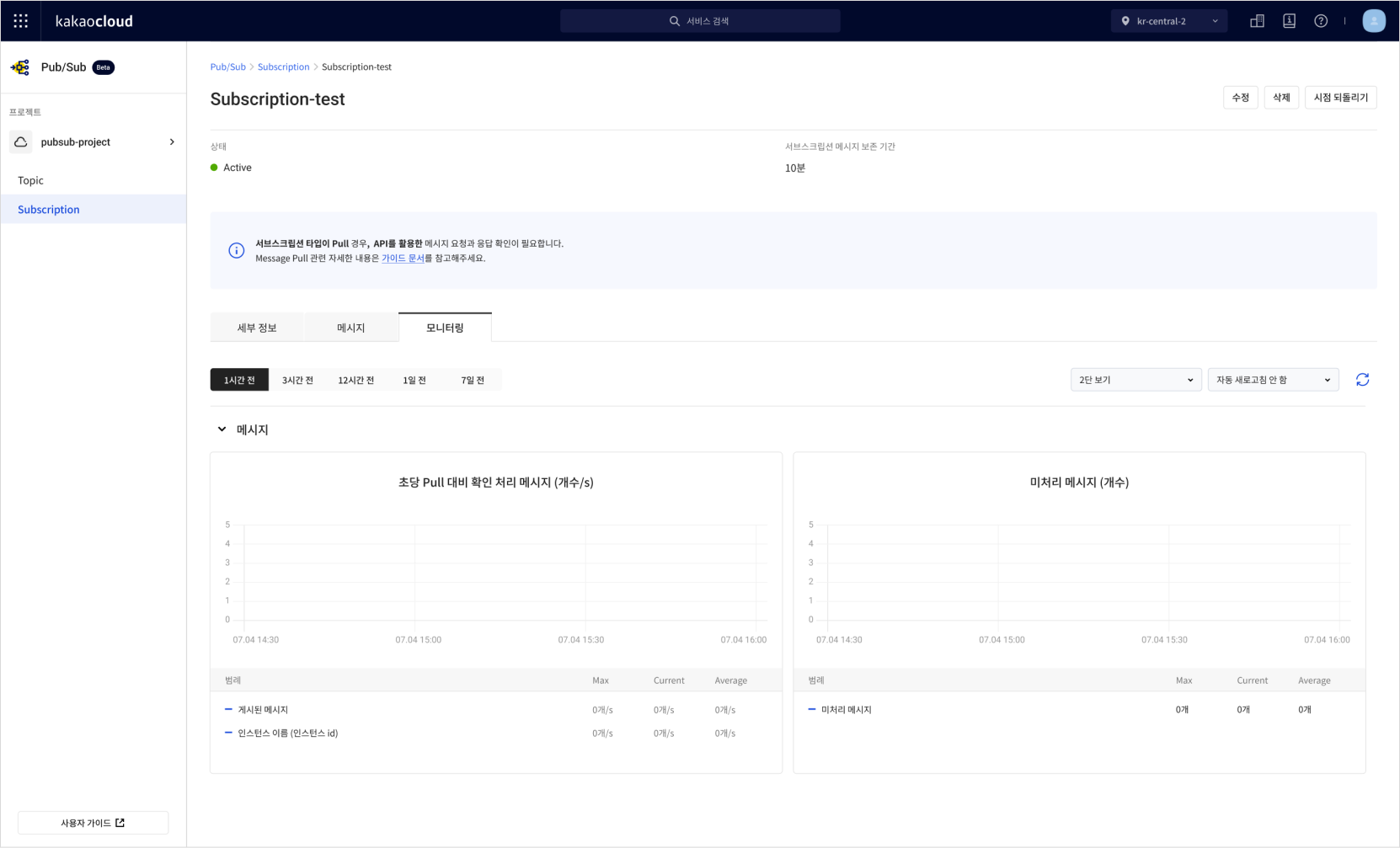
Task: Select the 1시간 전 time range
Action: (239, 380)
